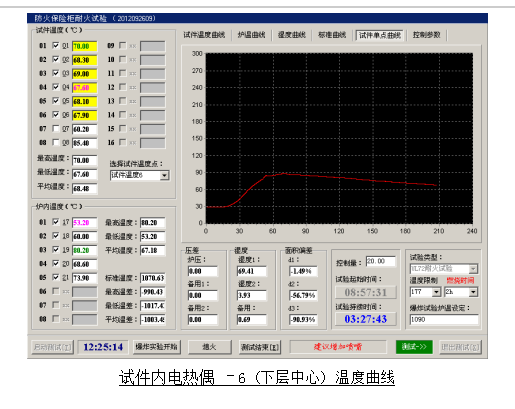Uncheck furnace temperature channel 05 checkbox
Viewport: 515px width, 409px height.
56,277
